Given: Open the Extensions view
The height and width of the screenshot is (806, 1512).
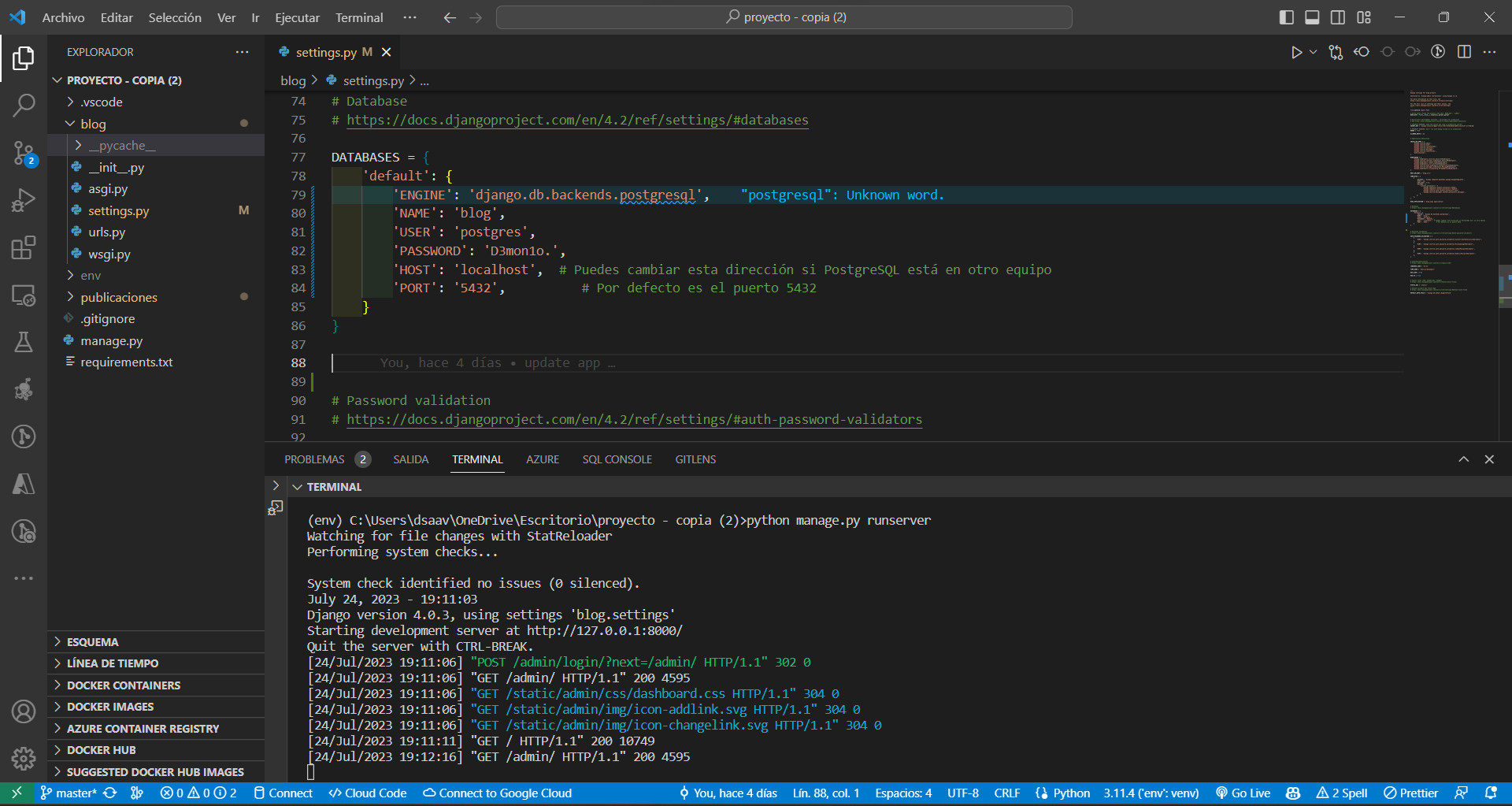Looking at the screenshot, I should [24, 247].
